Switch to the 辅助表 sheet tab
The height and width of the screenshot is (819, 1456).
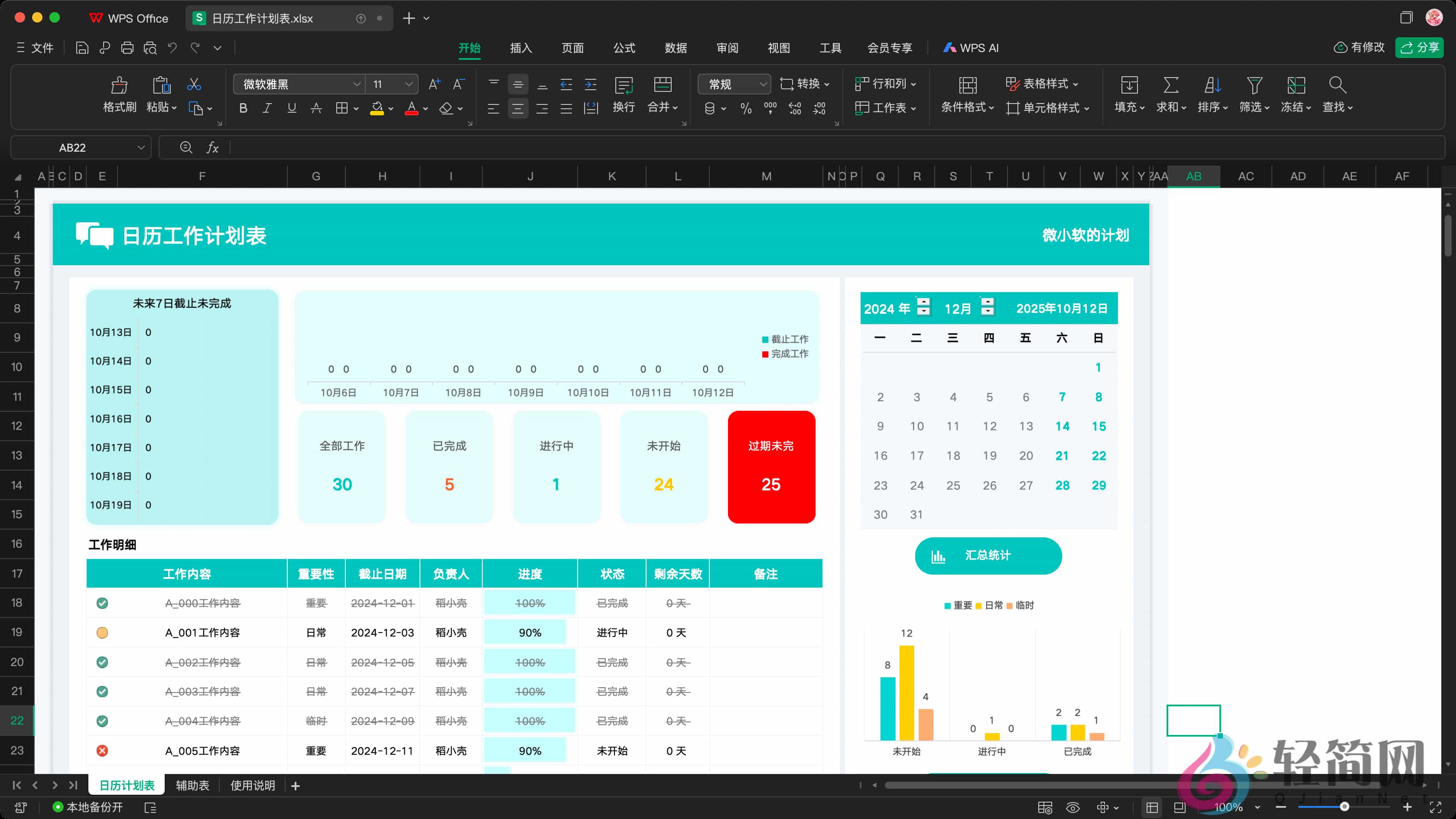192,785
